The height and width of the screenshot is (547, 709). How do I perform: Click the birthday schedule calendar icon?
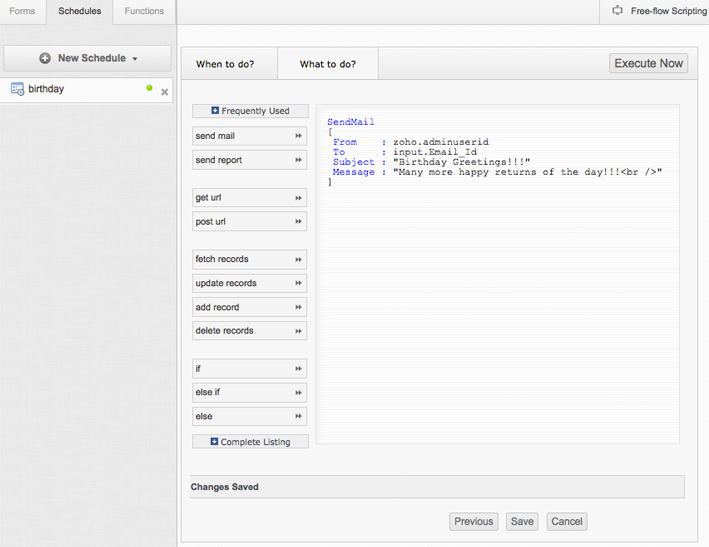[x=17, y=89]
